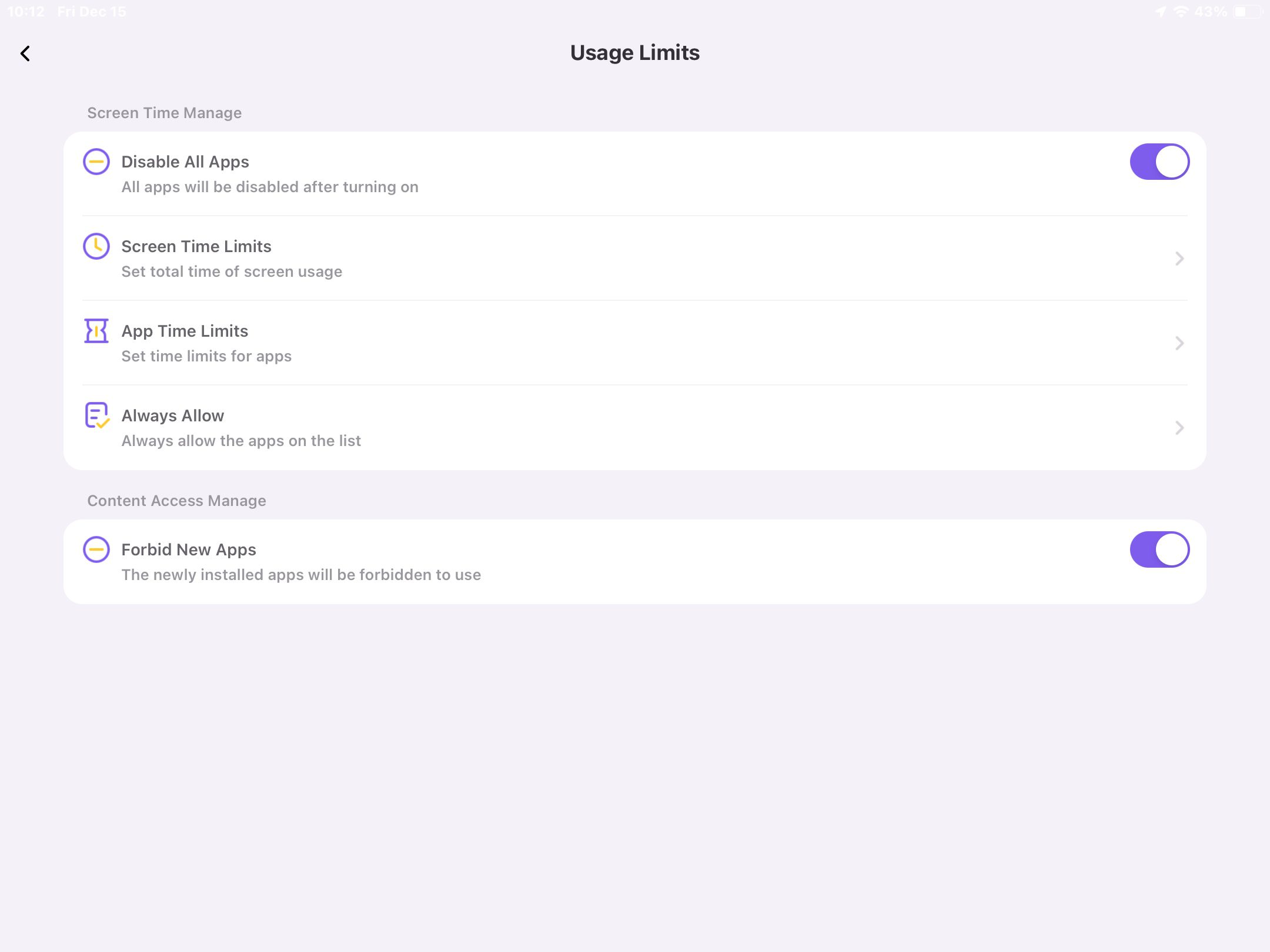The width and height of the screenshot is (1270, 952).
Task: Tap the 10:12 clock in status bar
Action: point(26,12)
